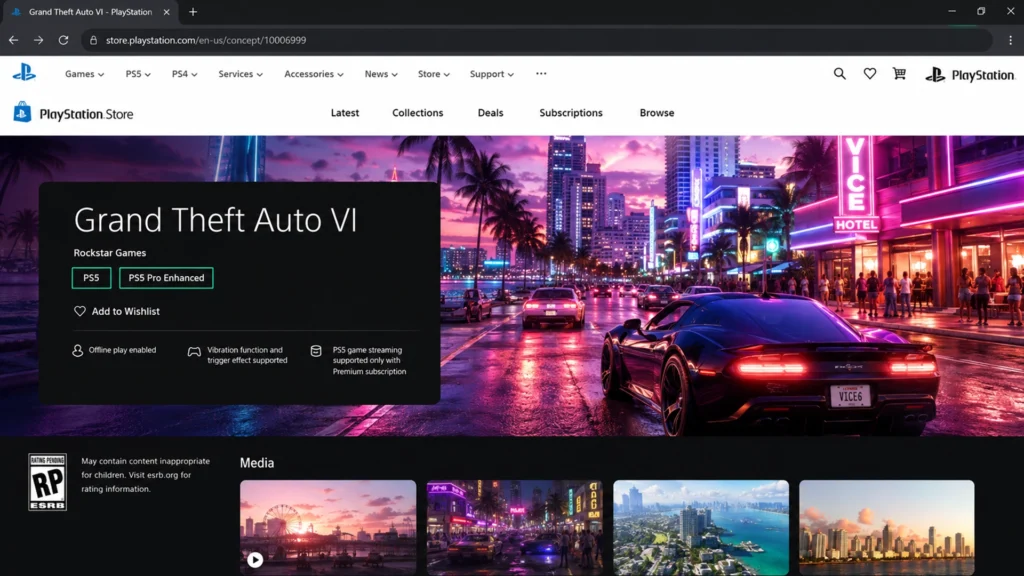The image size is (1024, 576).
Task: Click the PS5 game streaming Premium subscription text
Action: (x=369, y=360)
